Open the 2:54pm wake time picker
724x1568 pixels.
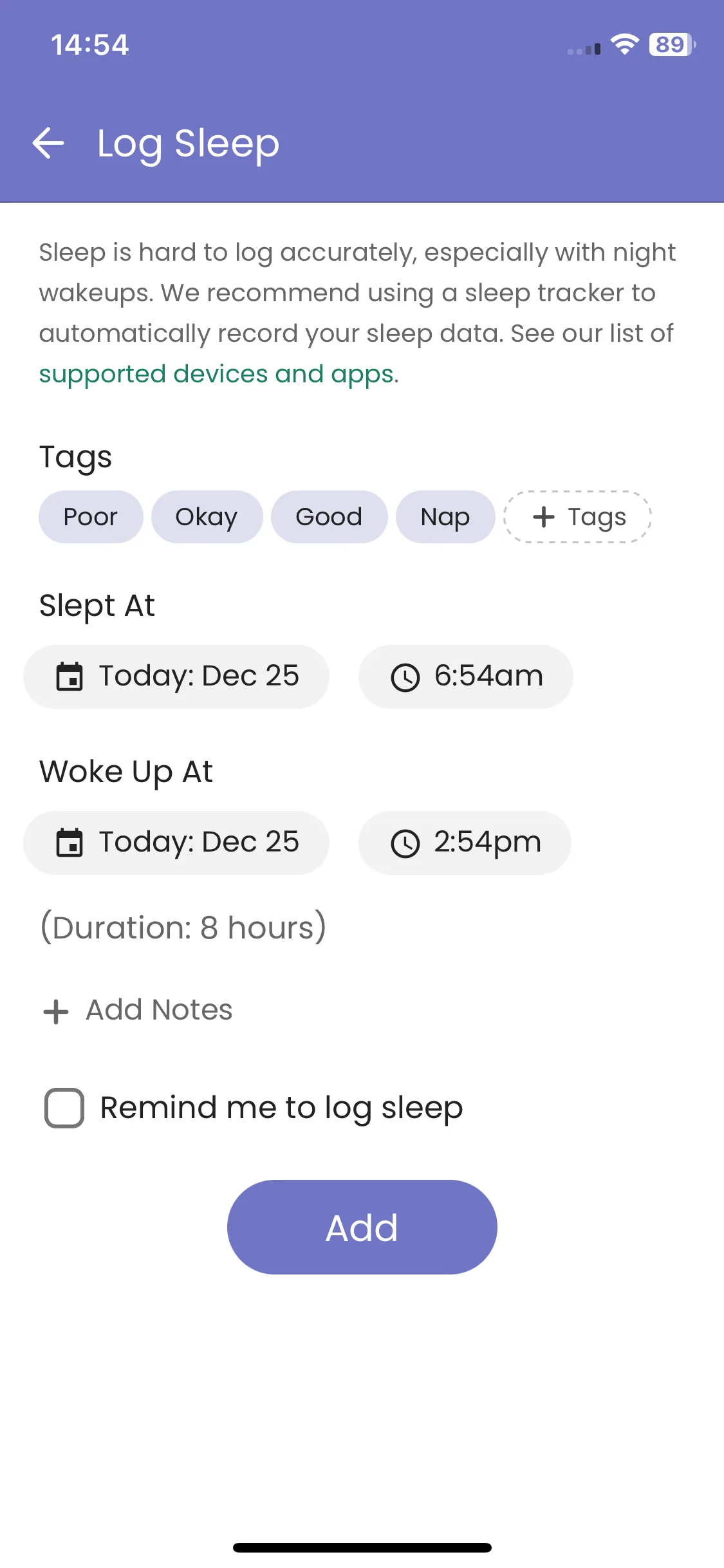487,843
